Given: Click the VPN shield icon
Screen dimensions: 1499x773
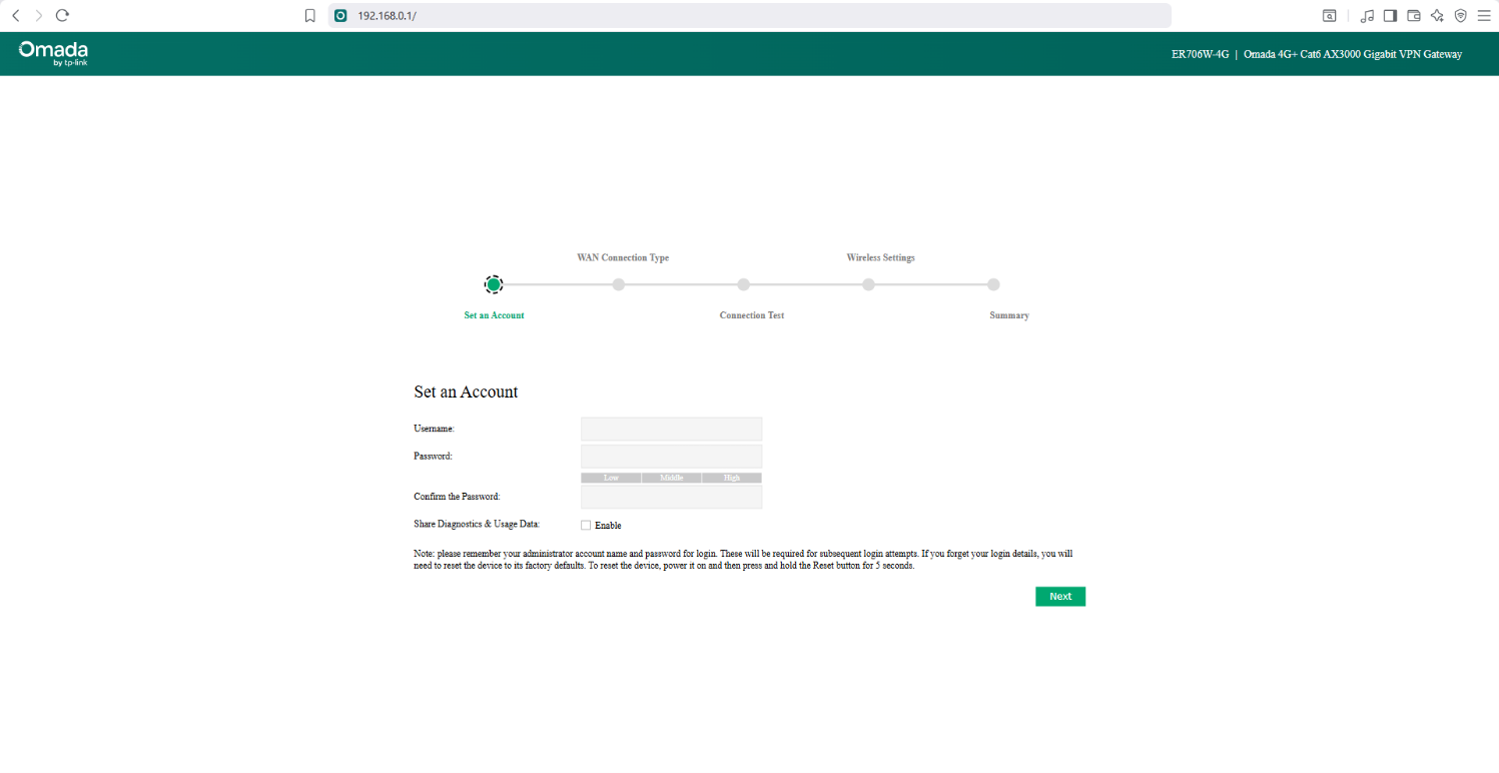Looking at the screenshot, I should coord(1461,16).
